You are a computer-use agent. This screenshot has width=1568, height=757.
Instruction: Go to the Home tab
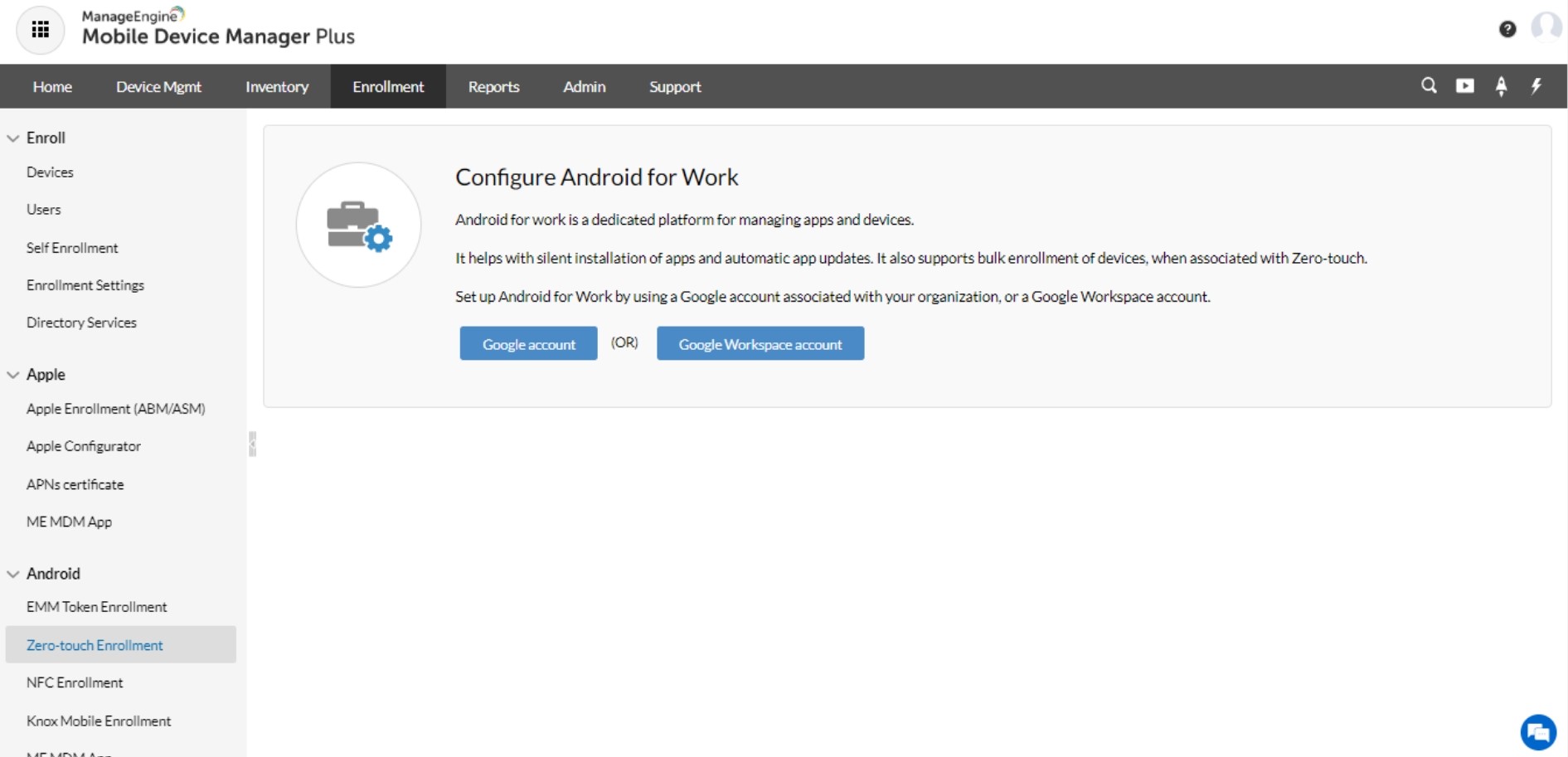52,86
